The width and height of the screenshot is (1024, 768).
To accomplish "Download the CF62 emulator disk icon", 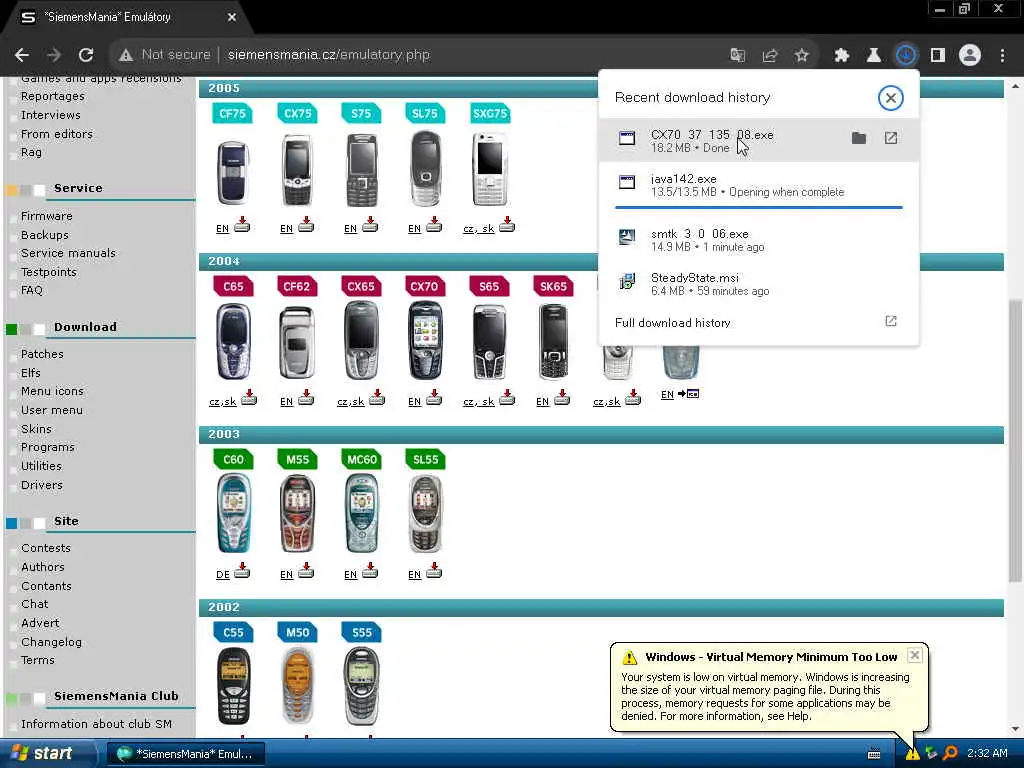I will pyautogui.click(x=306, y=398).
